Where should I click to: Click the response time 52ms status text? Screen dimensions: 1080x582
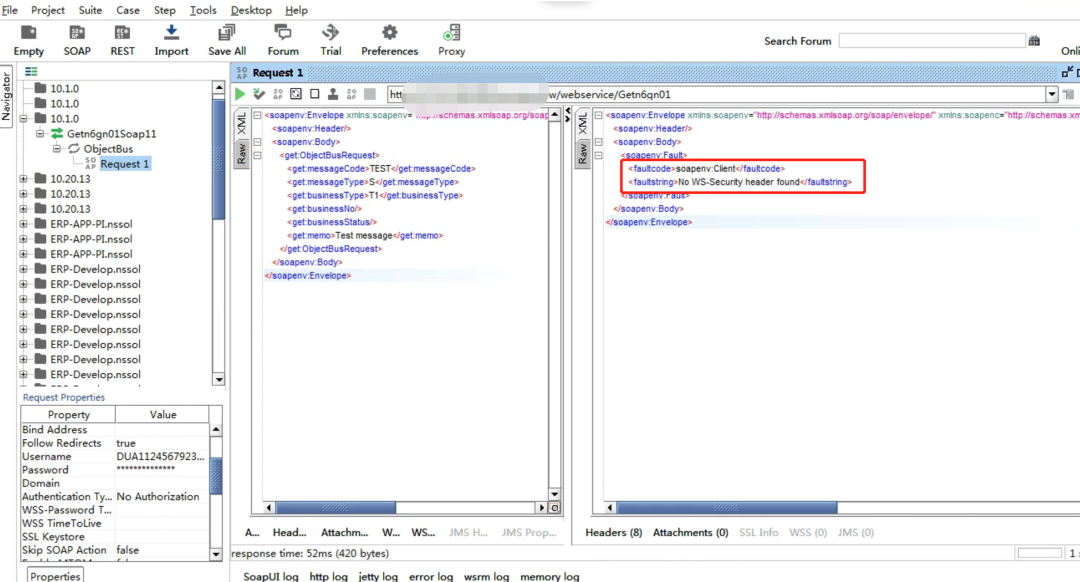tap(310, 554)
